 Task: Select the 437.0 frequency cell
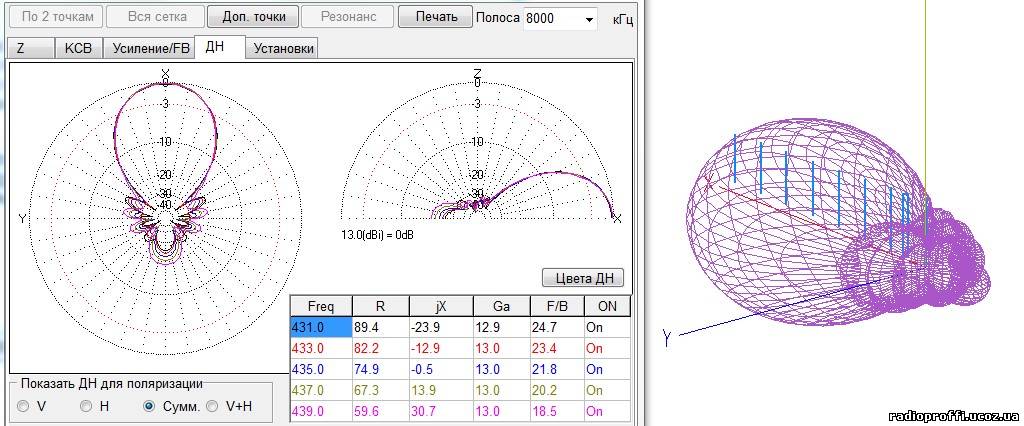tap(321, 390)
